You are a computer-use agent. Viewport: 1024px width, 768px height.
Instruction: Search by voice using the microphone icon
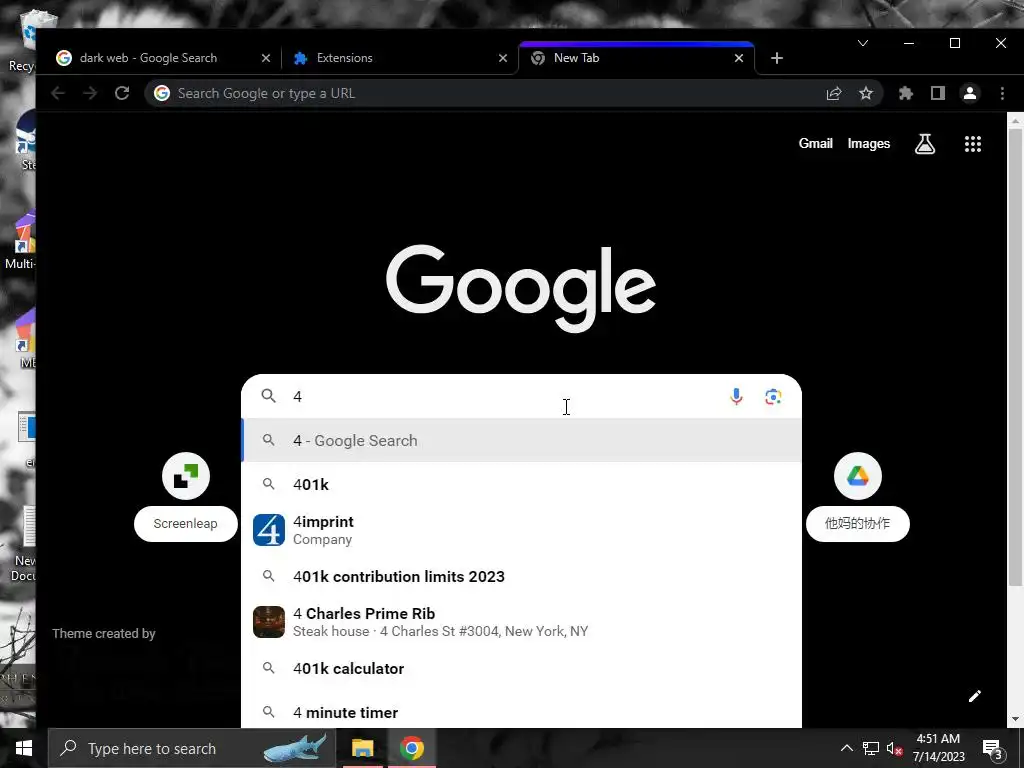tap(736, 396)
